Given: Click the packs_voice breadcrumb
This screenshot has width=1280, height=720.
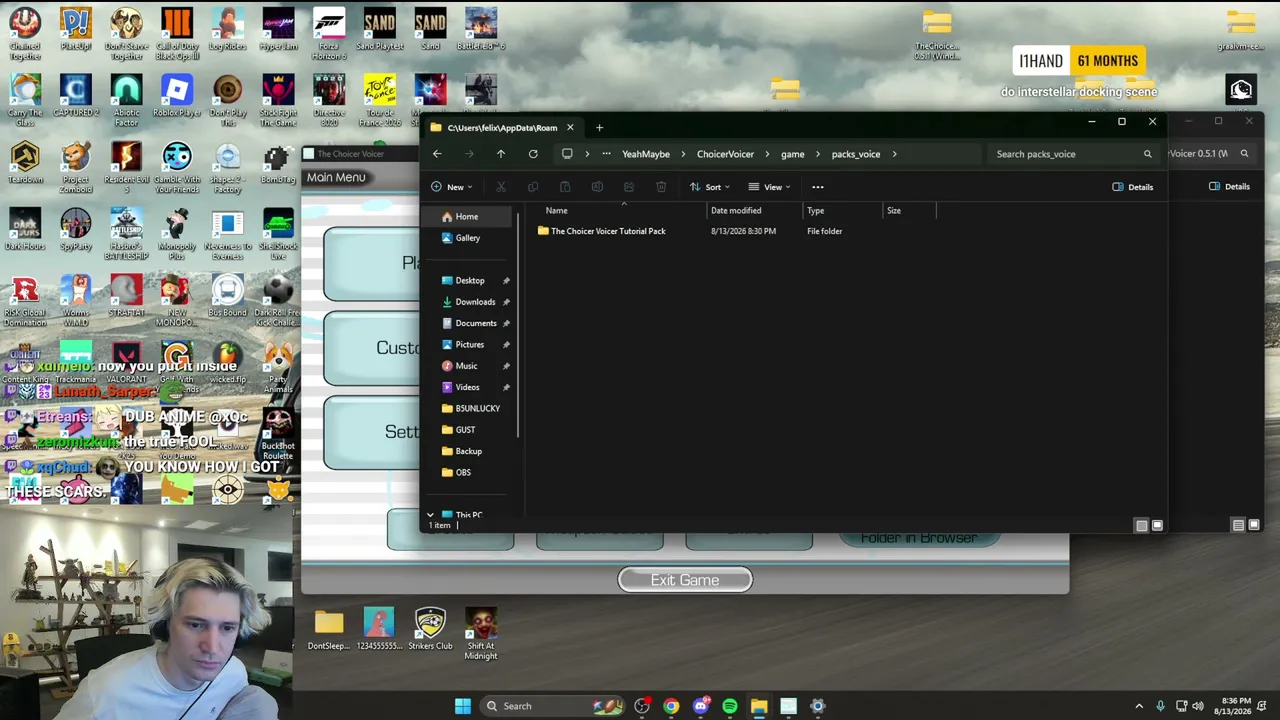Looking at the screenshot, I should tap(856, 154).
